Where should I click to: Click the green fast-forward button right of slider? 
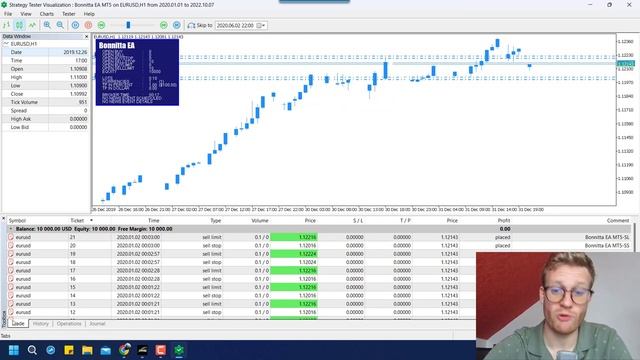[164, 25]
